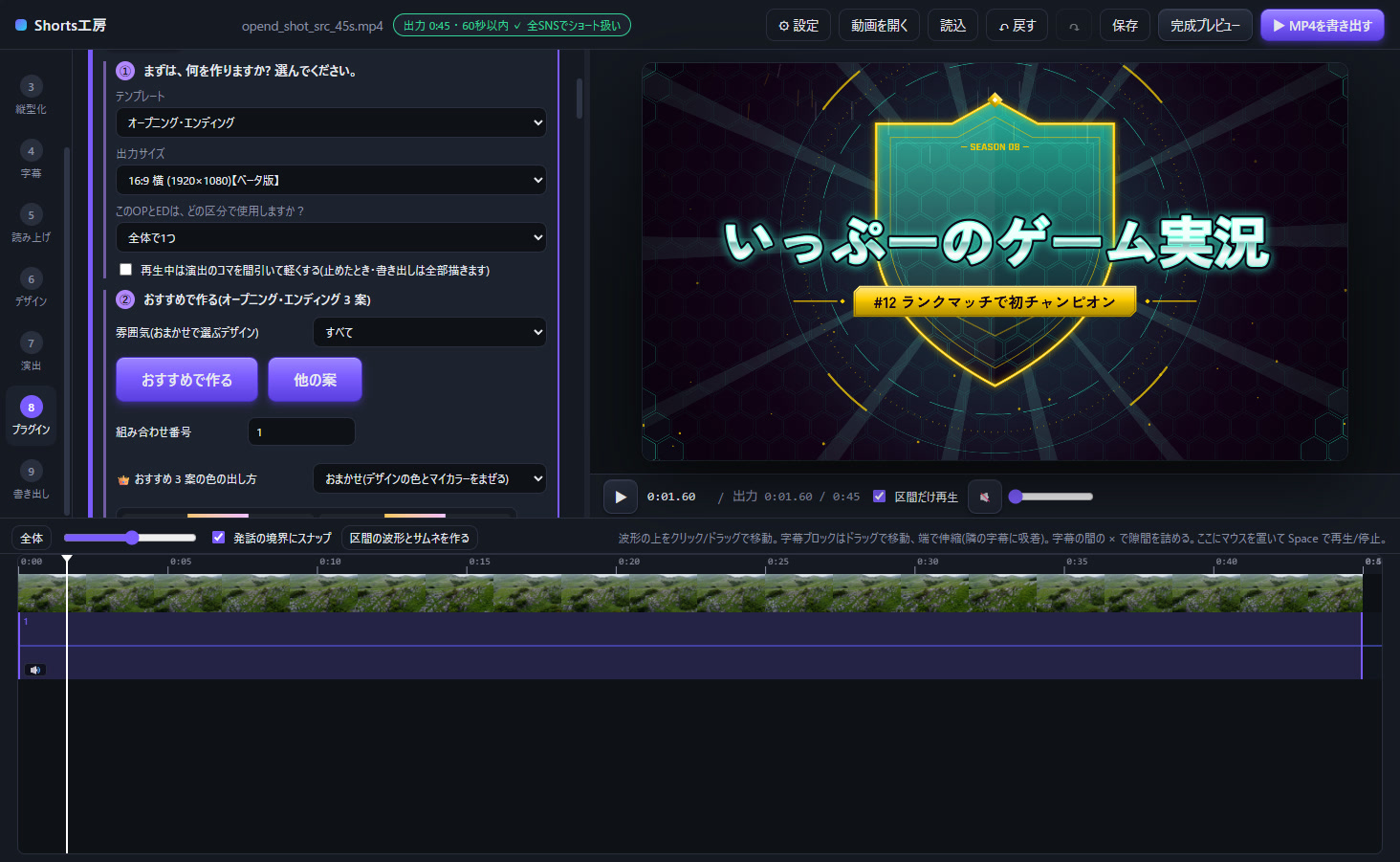
Task: Click 動画を開く to open a video
Action: click(880, 26)
